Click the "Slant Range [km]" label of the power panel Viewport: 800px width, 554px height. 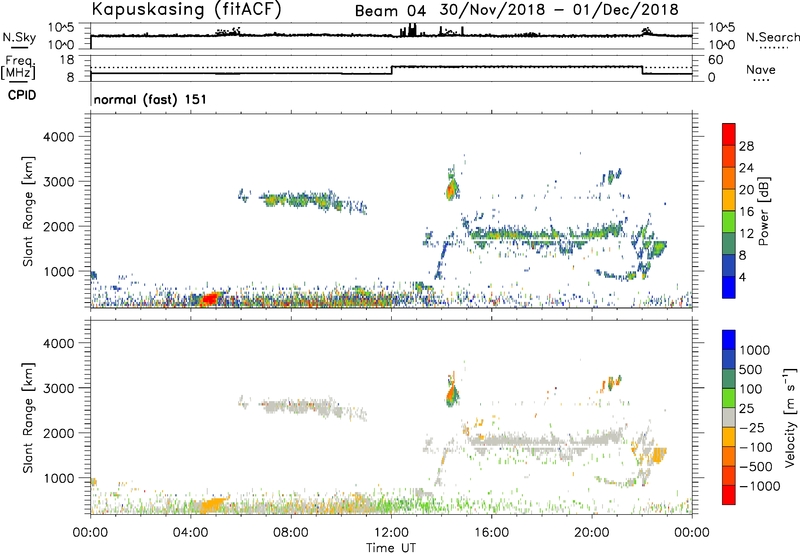click(x=28, y=211)
